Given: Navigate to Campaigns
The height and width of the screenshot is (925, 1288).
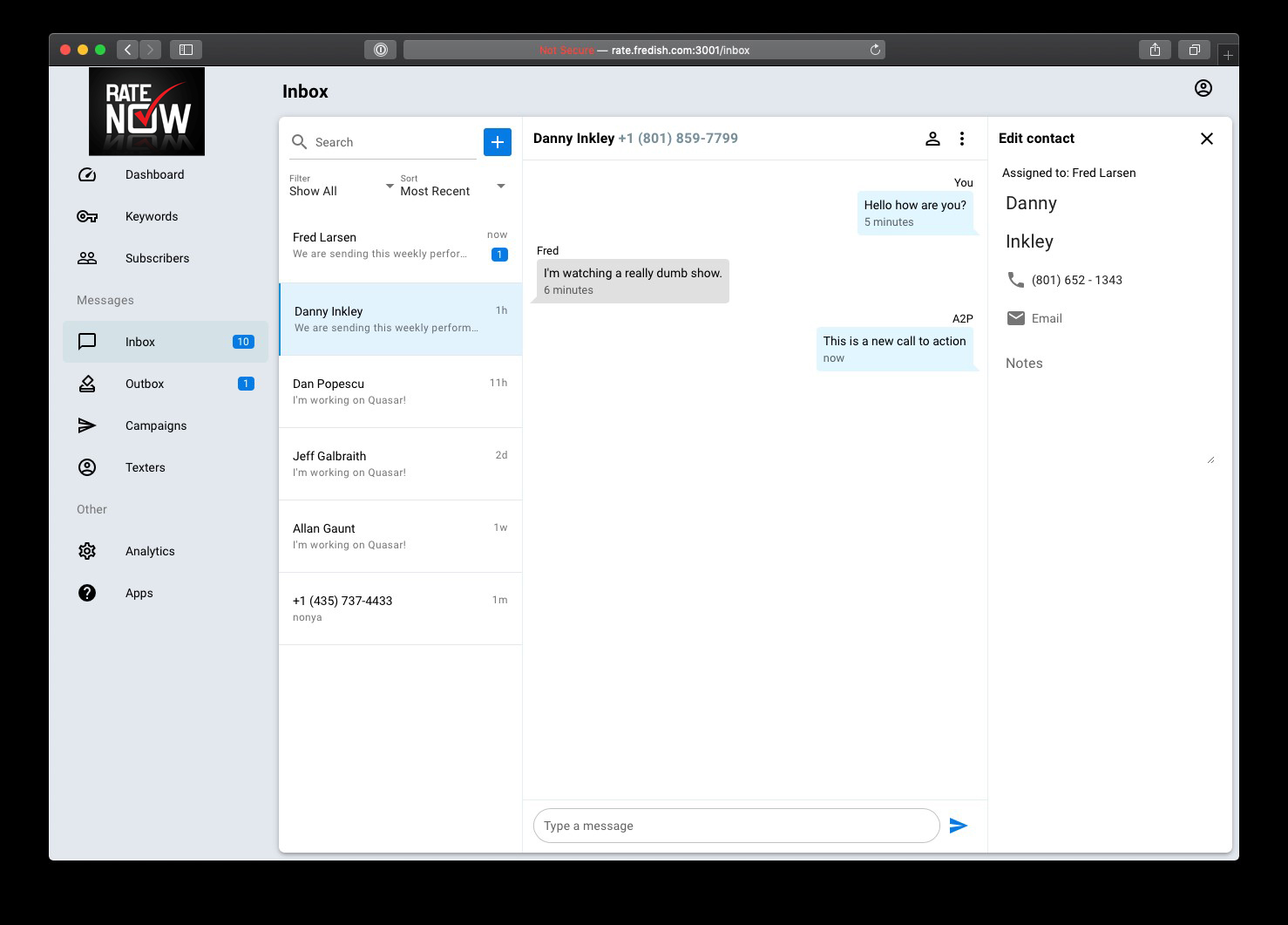Looking at the screenshot, I should click(166, 425).
